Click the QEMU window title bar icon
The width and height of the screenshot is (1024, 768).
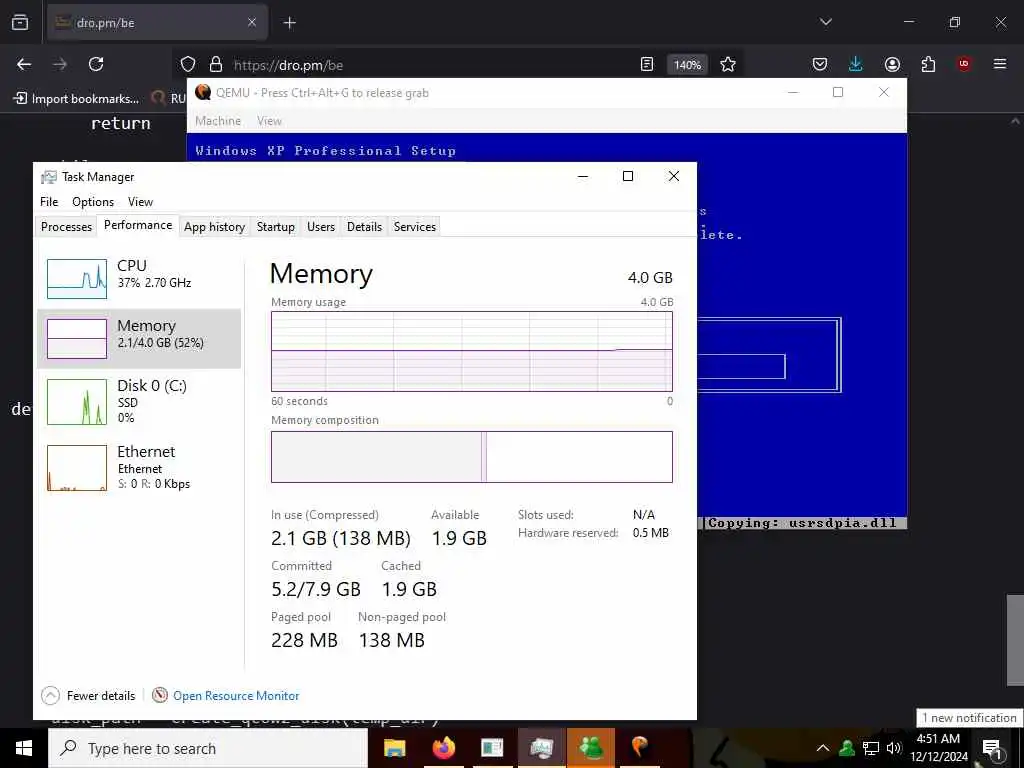[203, 92]
